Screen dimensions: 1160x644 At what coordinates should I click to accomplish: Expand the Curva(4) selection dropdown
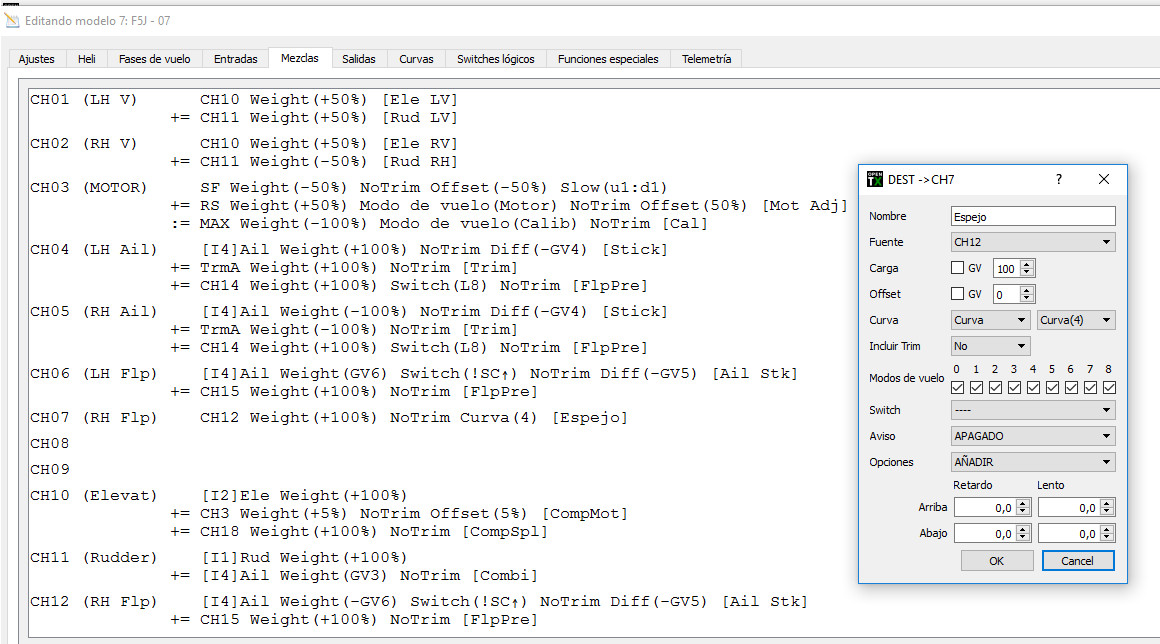pyautogui.click(x=1076, y=320)
